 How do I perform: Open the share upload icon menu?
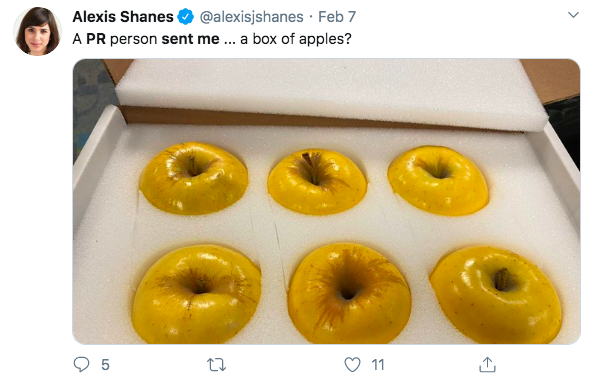pyautogui.click(x=487, y=365)
